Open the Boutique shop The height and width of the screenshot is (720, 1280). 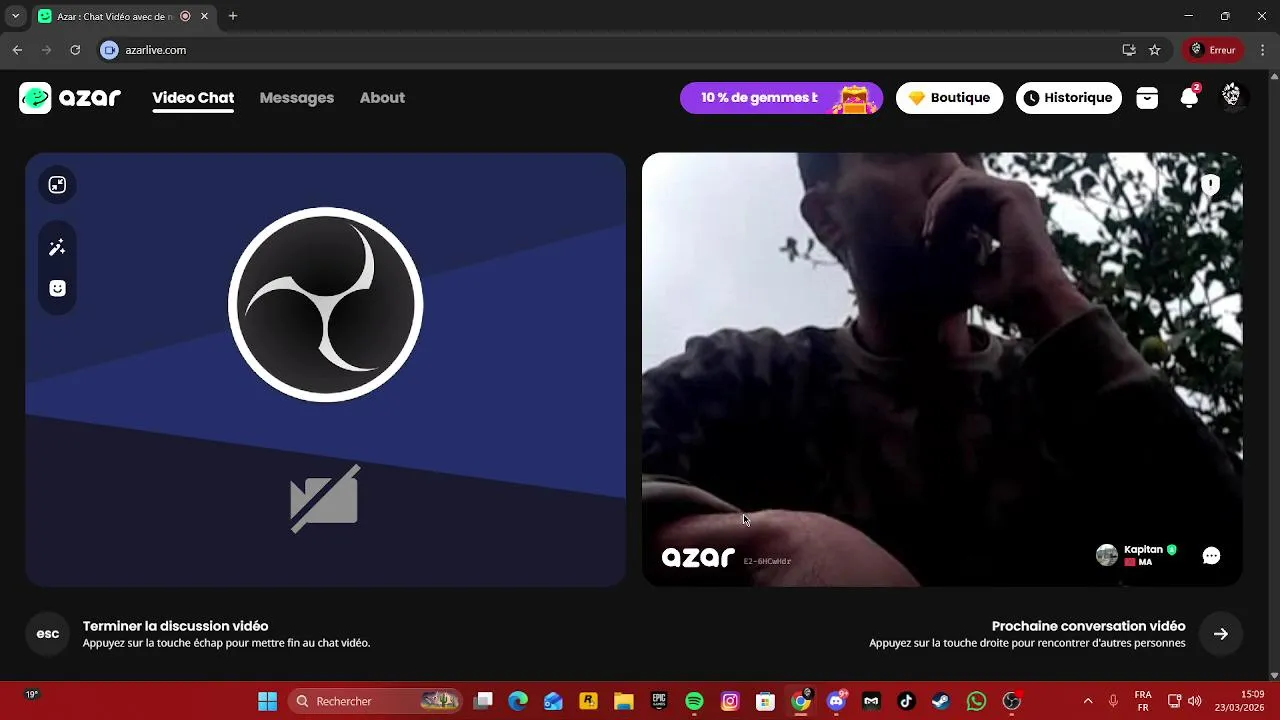(x=949, y=98)
